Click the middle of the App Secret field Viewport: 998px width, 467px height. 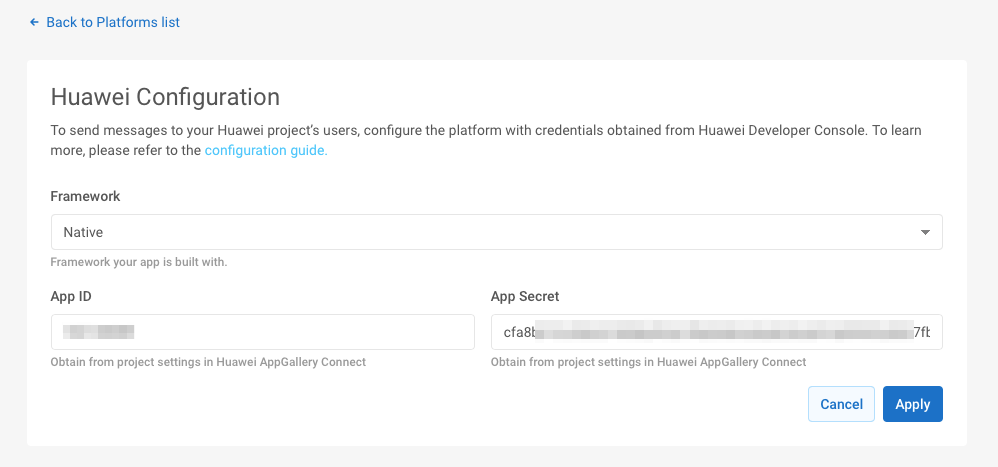tap(716, 332)
